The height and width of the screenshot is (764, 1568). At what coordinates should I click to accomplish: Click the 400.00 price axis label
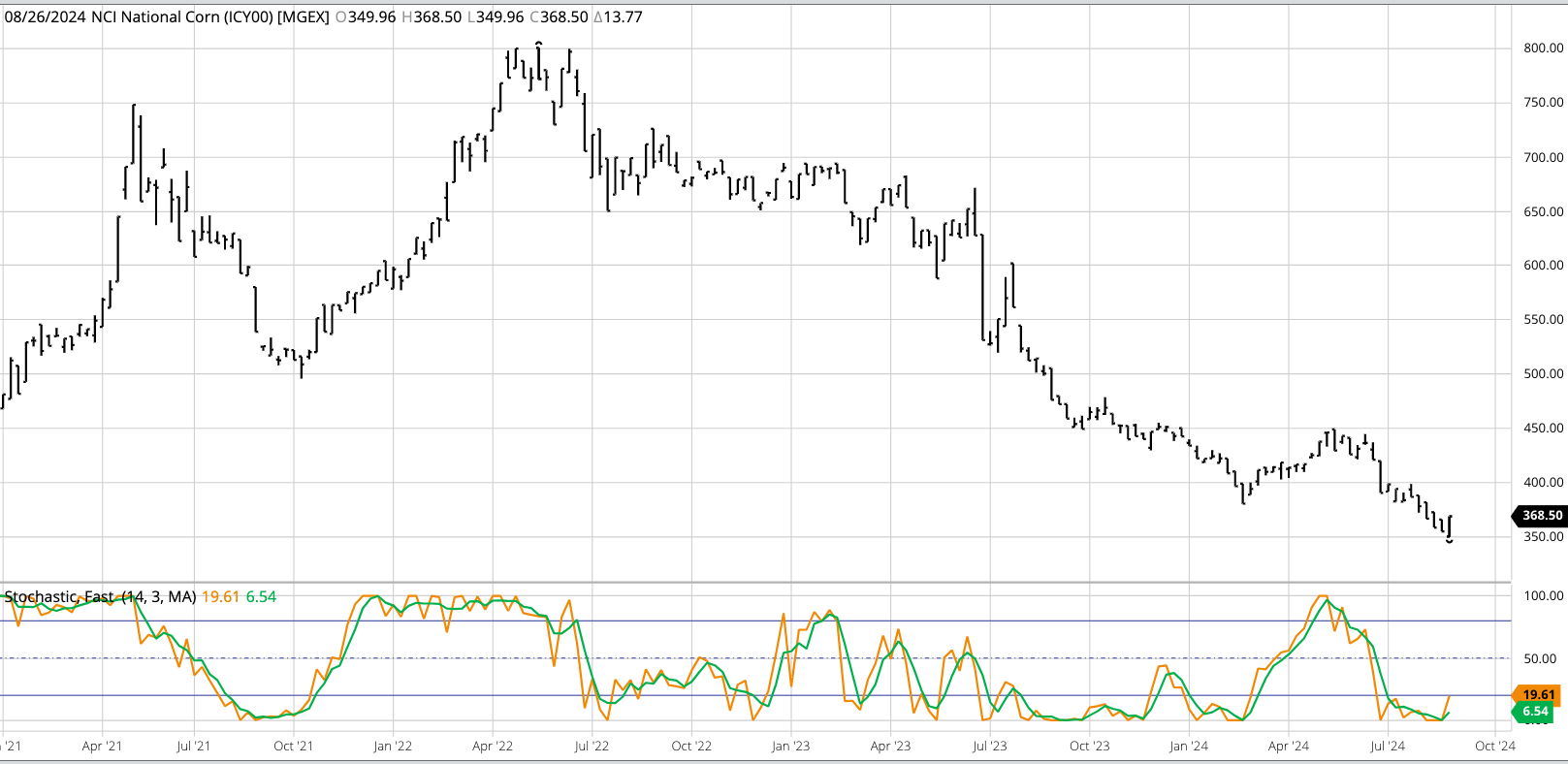(x=1543, y=483)
